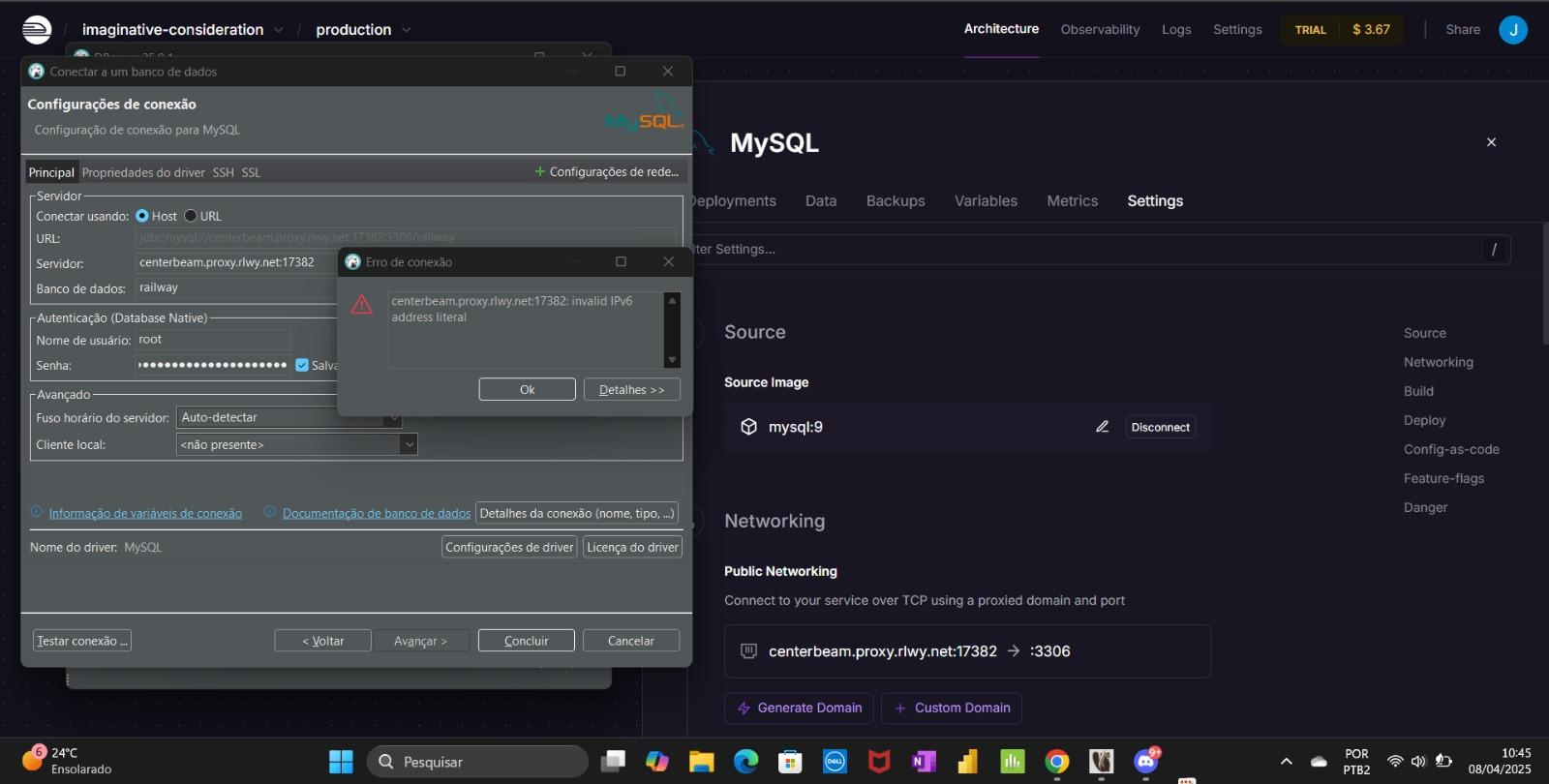
Task: Click the cube icon next to mysql:9
Action: pos(748,427)
